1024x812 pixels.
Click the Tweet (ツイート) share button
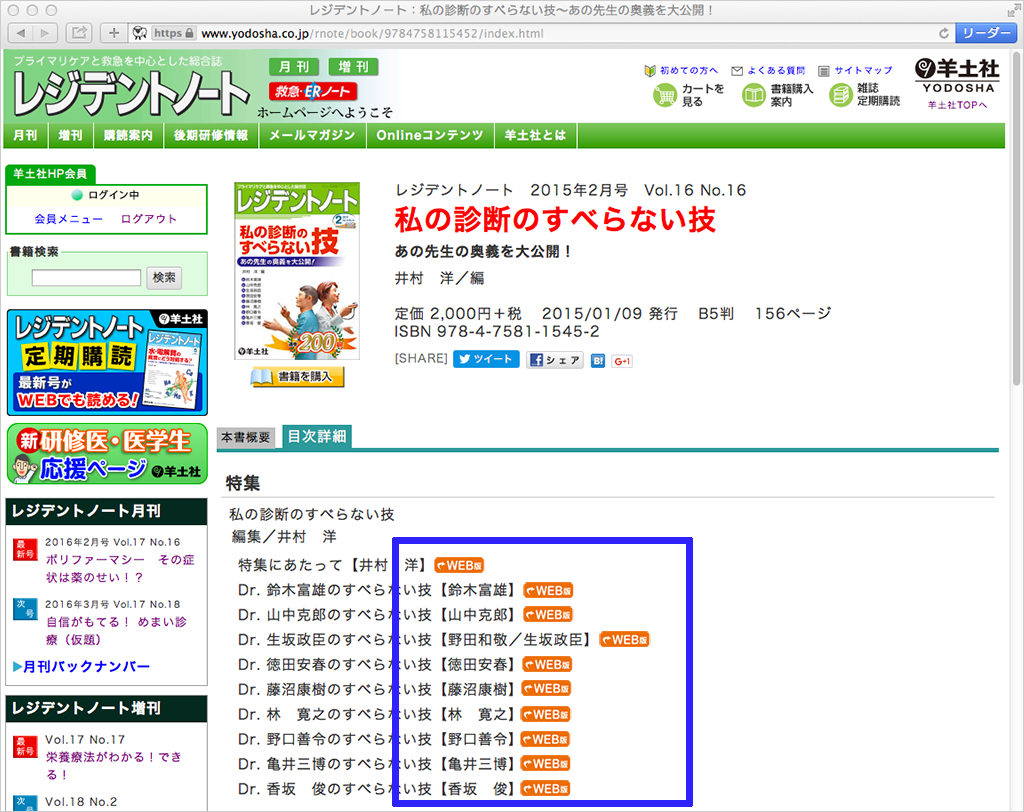tap(486, 360)
